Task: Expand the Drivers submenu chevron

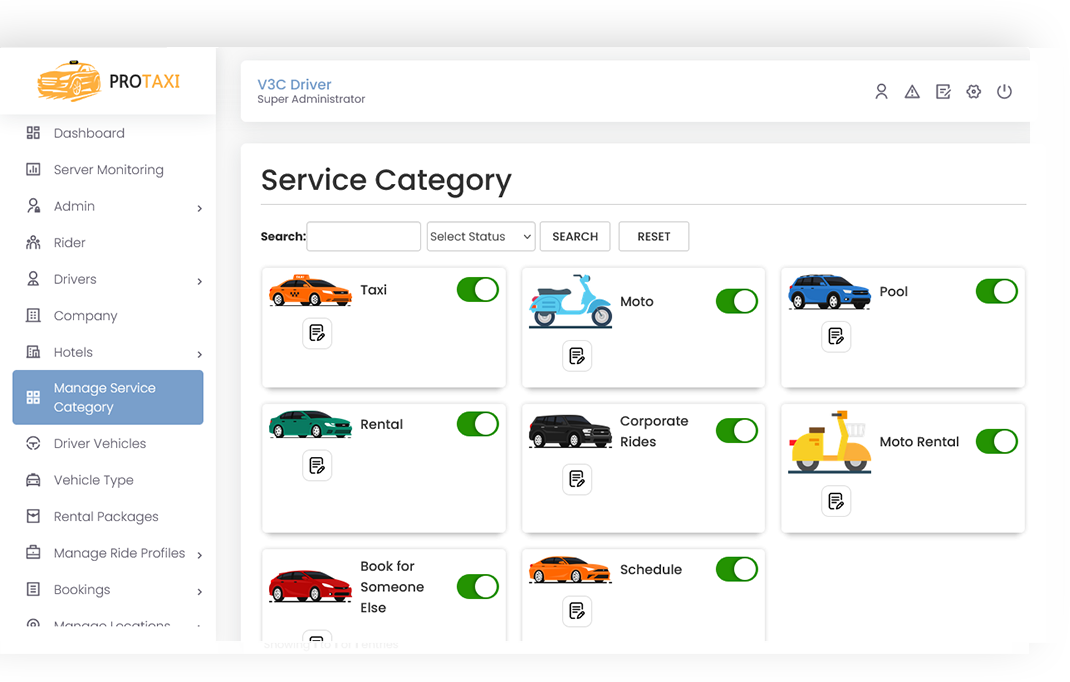Action: click(x=199, y=281)
